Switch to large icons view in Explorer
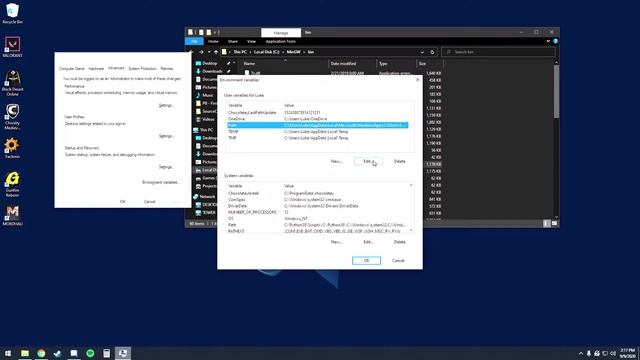 point(554,223)
